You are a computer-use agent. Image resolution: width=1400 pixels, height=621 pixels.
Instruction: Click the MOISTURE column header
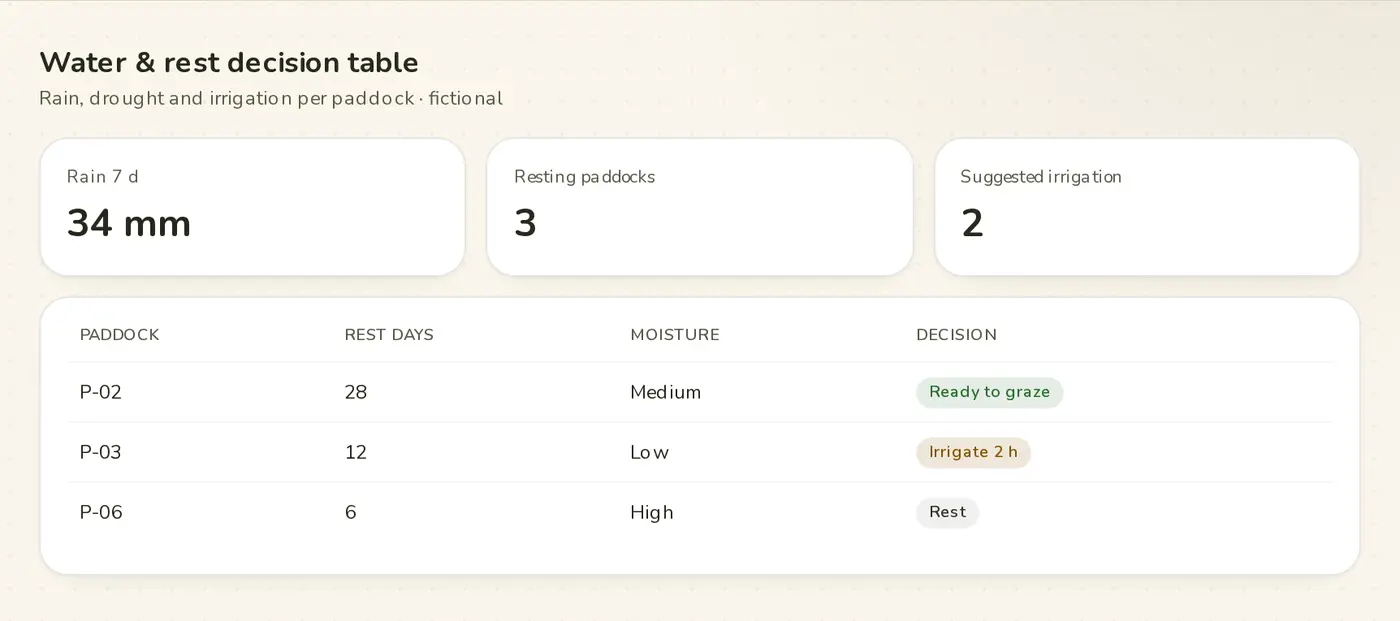[x=675, y=334]
